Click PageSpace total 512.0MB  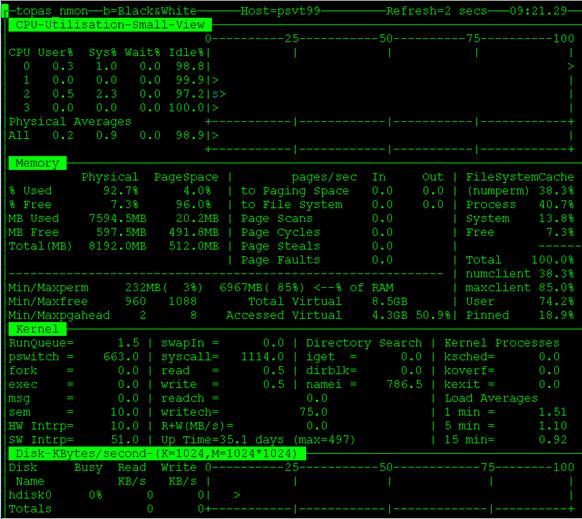click(193, 246)
